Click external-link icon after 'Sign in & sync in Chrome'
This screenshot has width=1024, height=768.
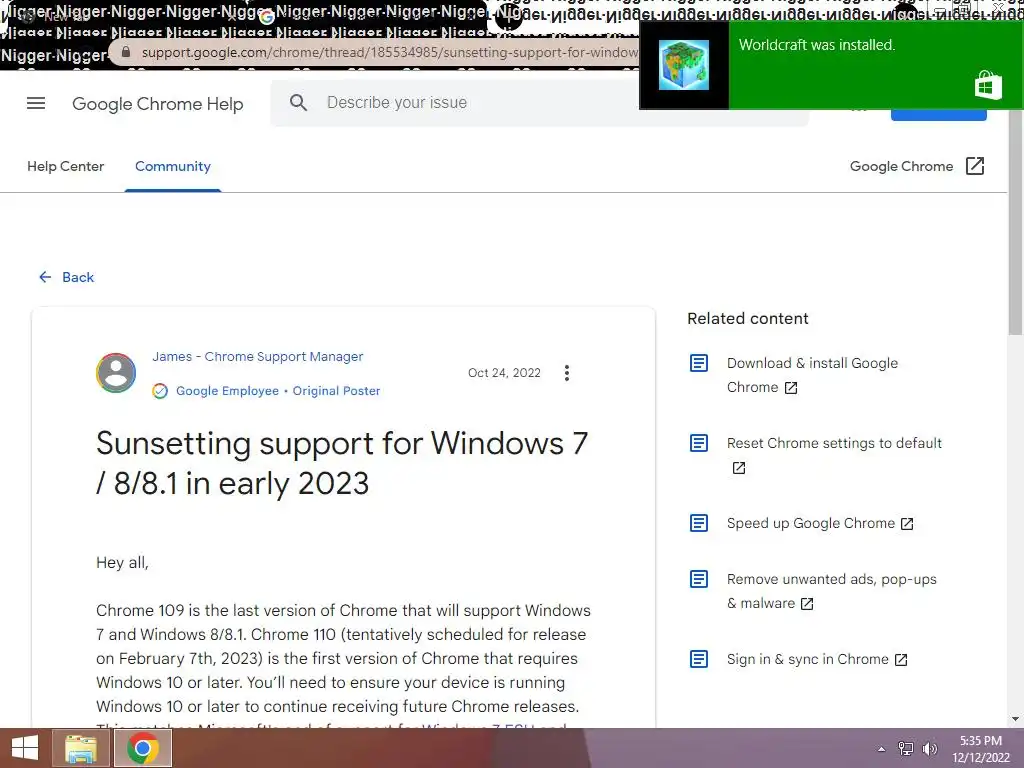click(901, 660)
